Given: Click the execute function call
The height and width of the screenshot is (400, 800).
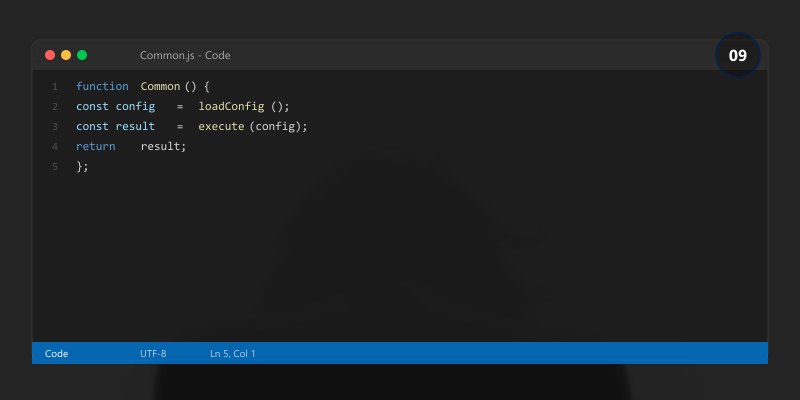Looking at the screenshot, I should point(221,127).
